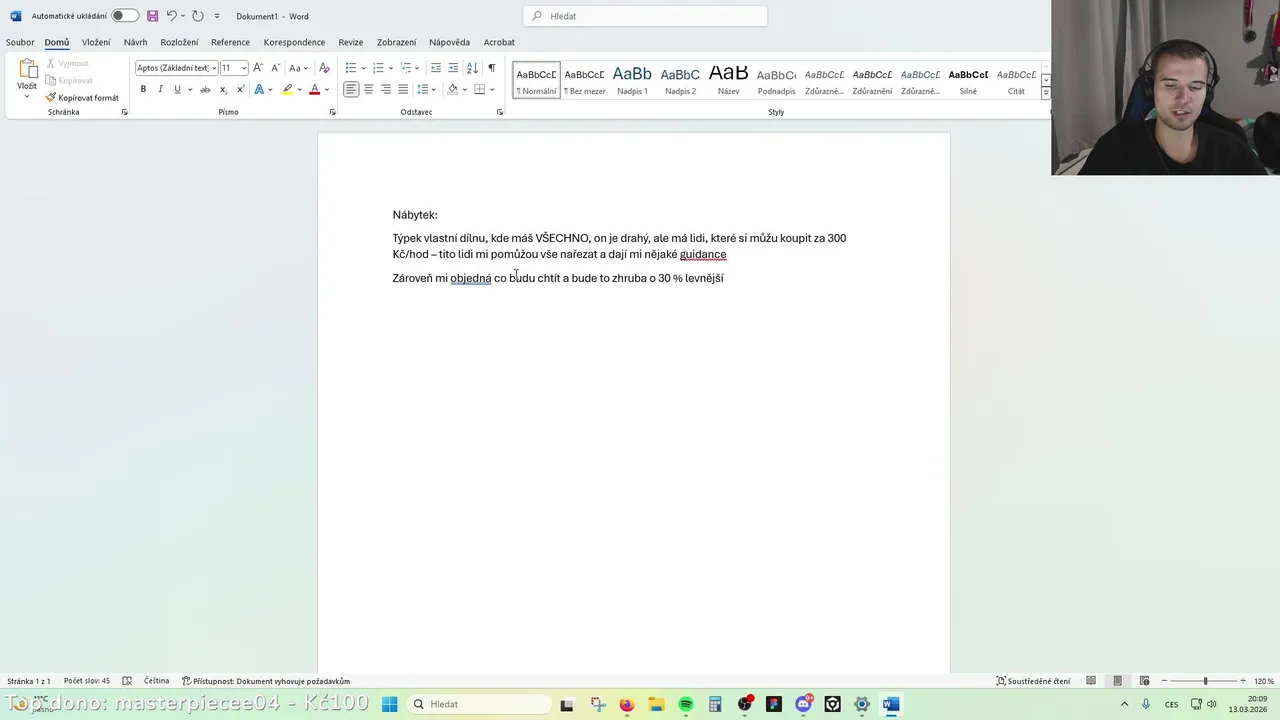Toggle show paragraph marks
The width and height of the screenshot is (1280, 720).
pyautogui.click(x=491, y=68)
